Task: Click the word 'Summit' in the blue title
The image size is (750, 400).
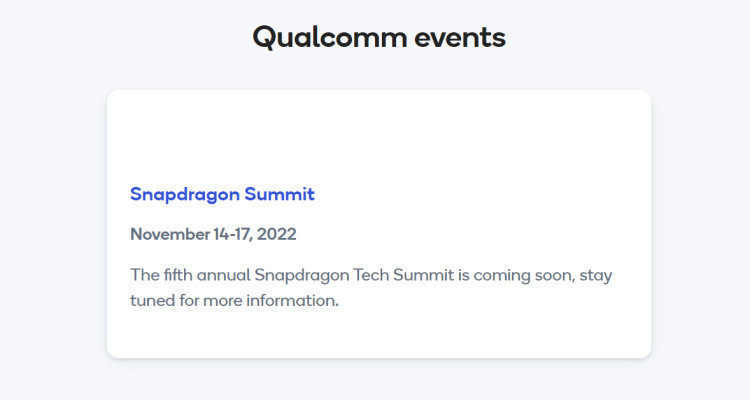Action: point(280,194)
